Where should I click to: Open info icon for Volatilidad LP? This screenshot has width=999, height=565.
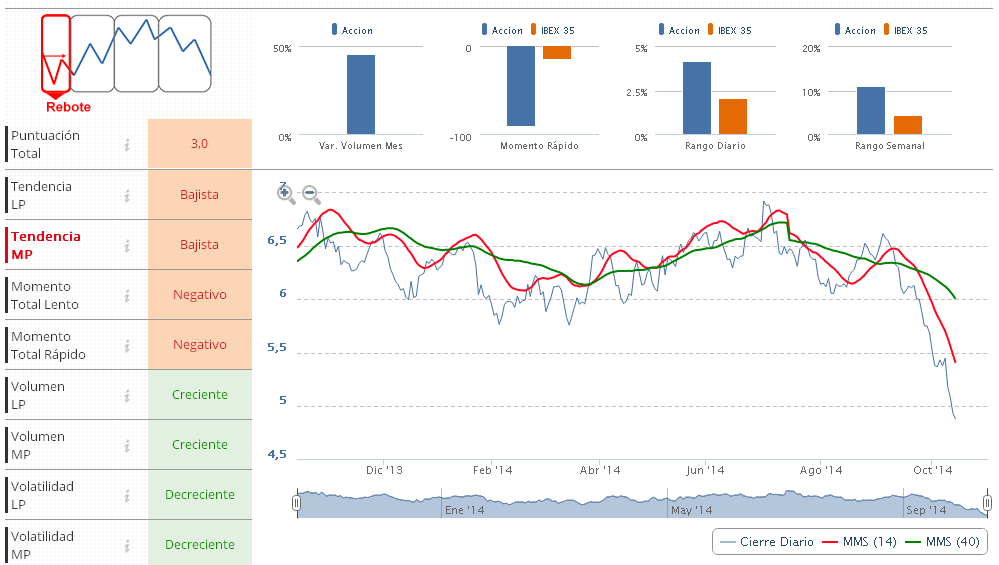(x=127, y=495)
